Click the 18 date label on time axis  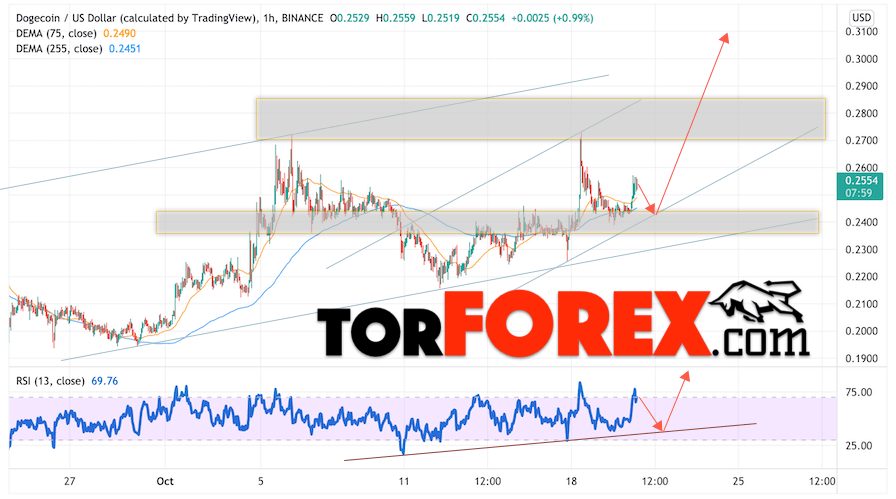[570, 481]
